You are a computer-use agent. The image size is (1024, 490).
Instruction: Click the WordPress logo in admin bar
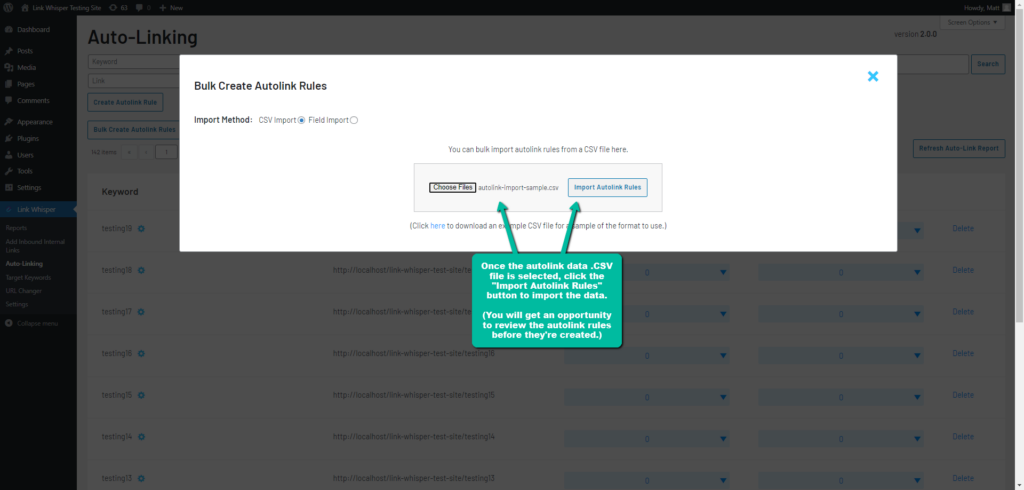(x=8, y=8)
